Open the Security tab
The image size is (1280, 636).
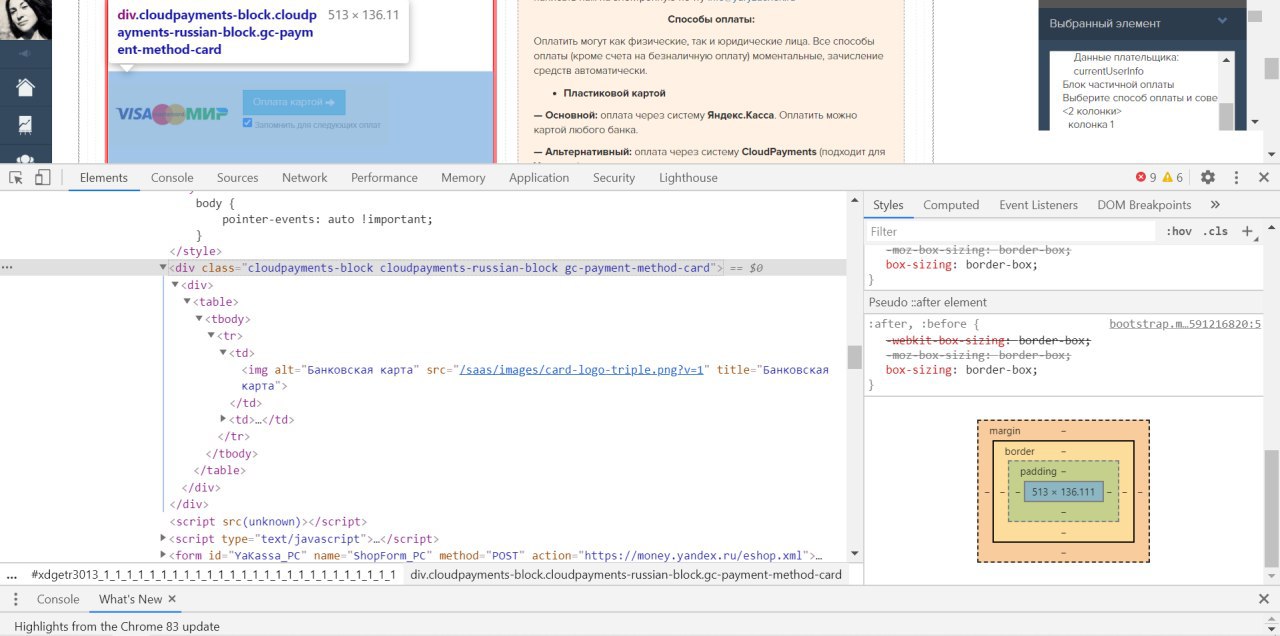pos(614,177)
